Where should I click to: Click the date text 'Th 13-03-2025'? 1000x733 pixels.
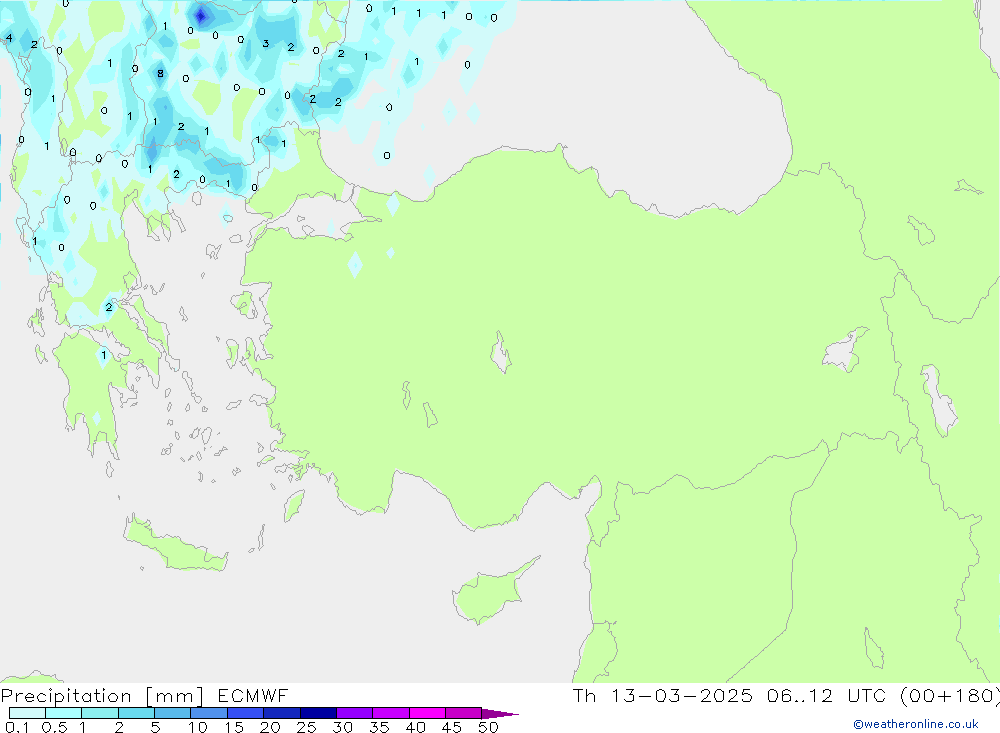coord(663,696)
